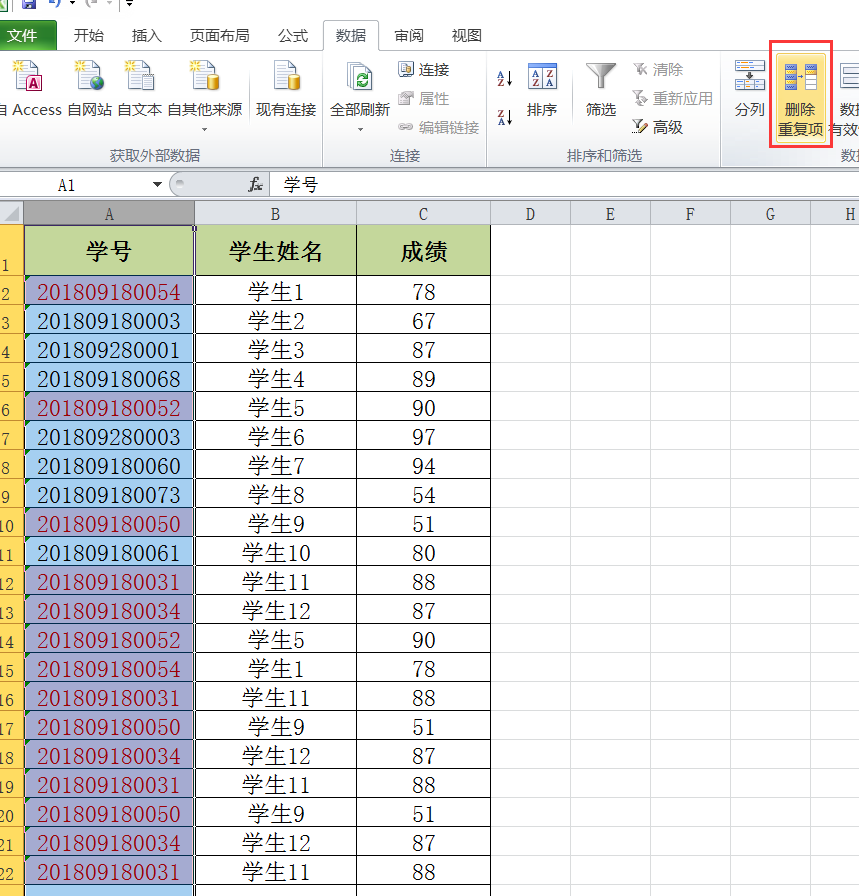Select cell with 201809180068
The height and width of the screenshot is (896, 859).
tap(109, 378)
